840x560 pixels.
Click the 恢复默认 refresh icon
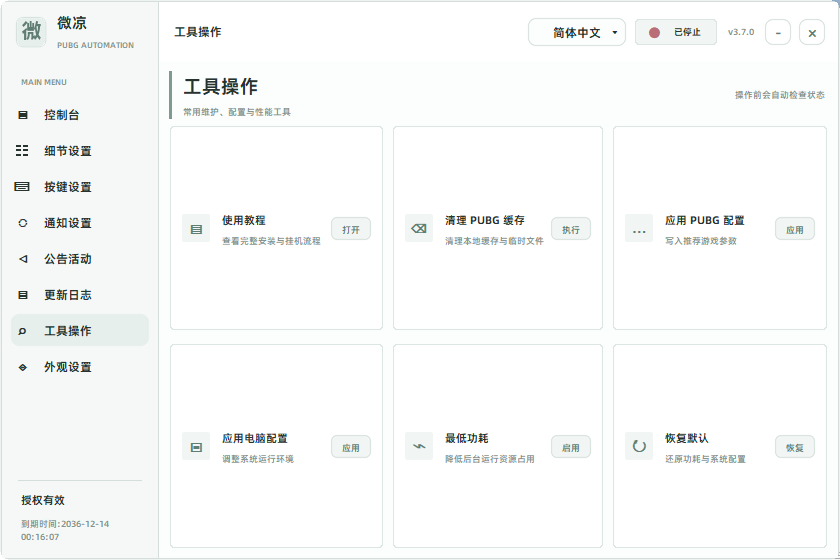[x=639, y=447]
